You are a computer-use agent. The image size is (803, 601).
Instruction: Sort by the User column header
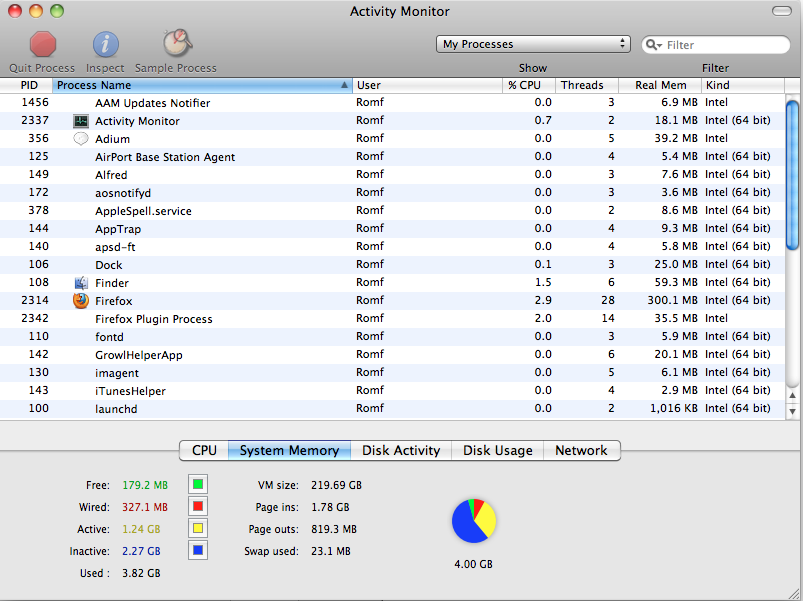[x=428, y=85]
